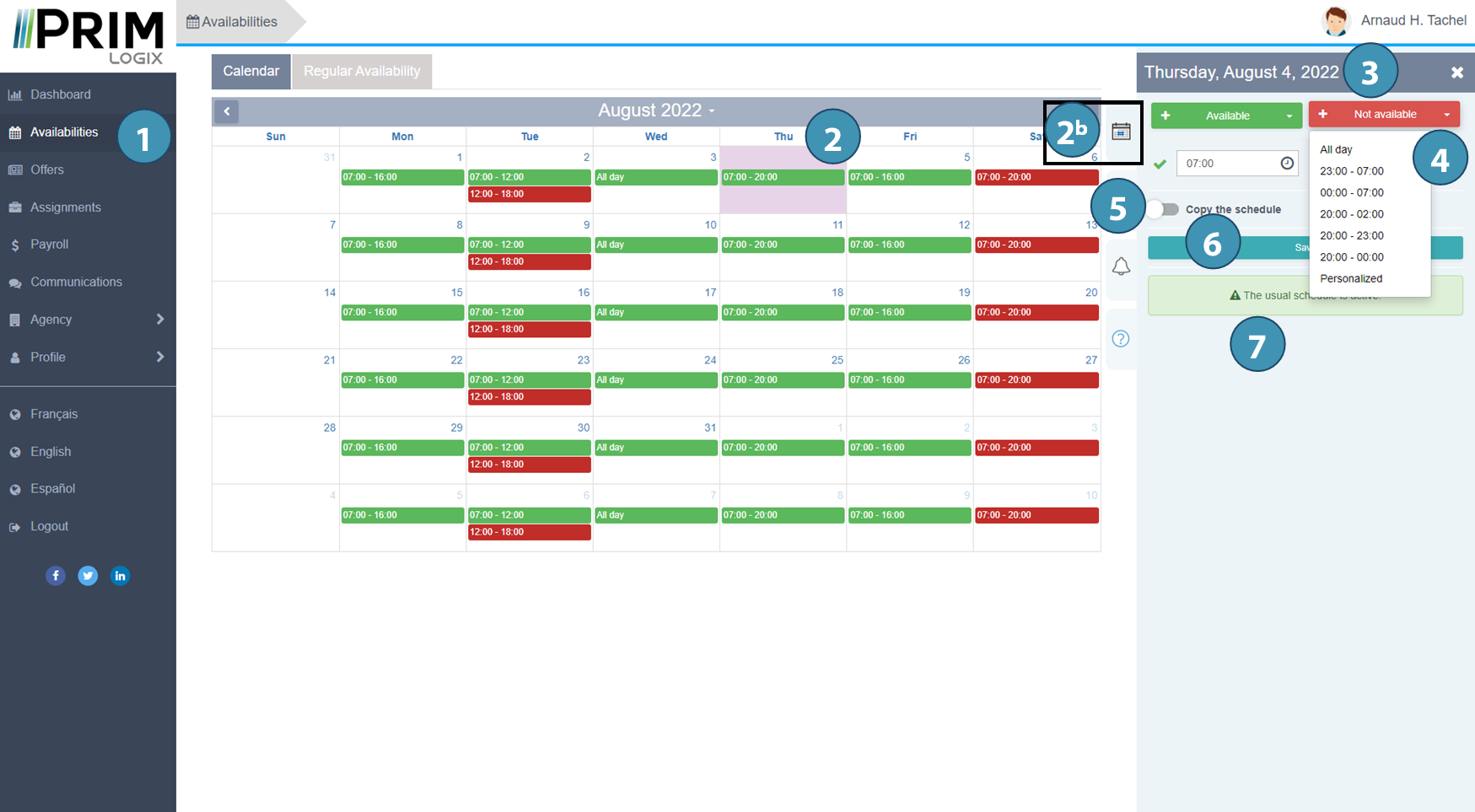Expand the Available dropdown arrow
The height and width of the screenshot is (812, 1475).
(x=1289, y=116)
